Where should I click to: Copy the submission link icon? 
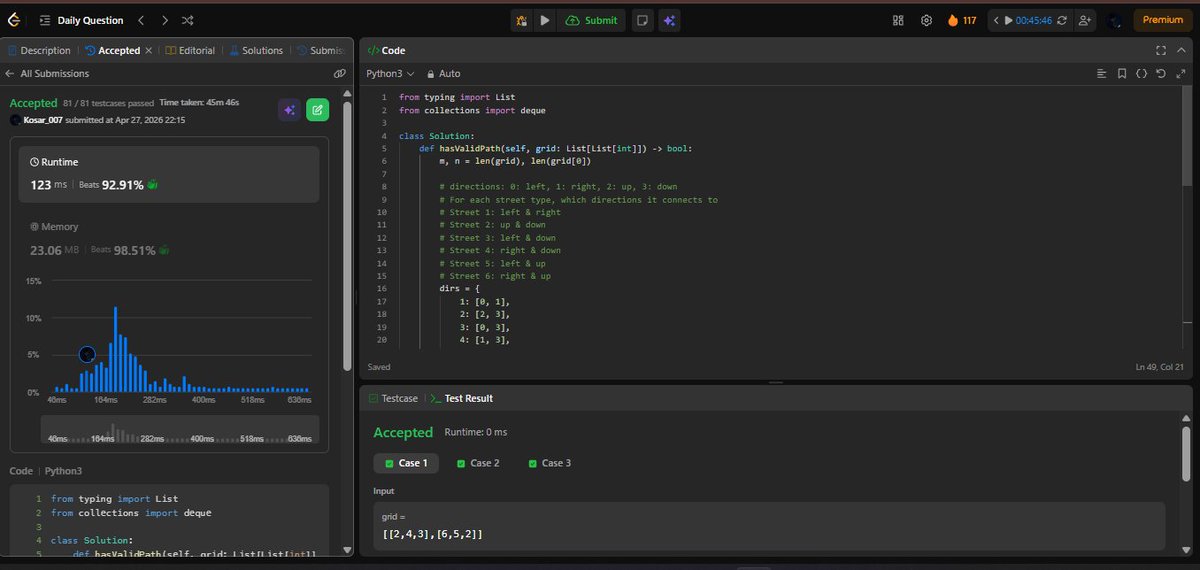tap(340, 73)
